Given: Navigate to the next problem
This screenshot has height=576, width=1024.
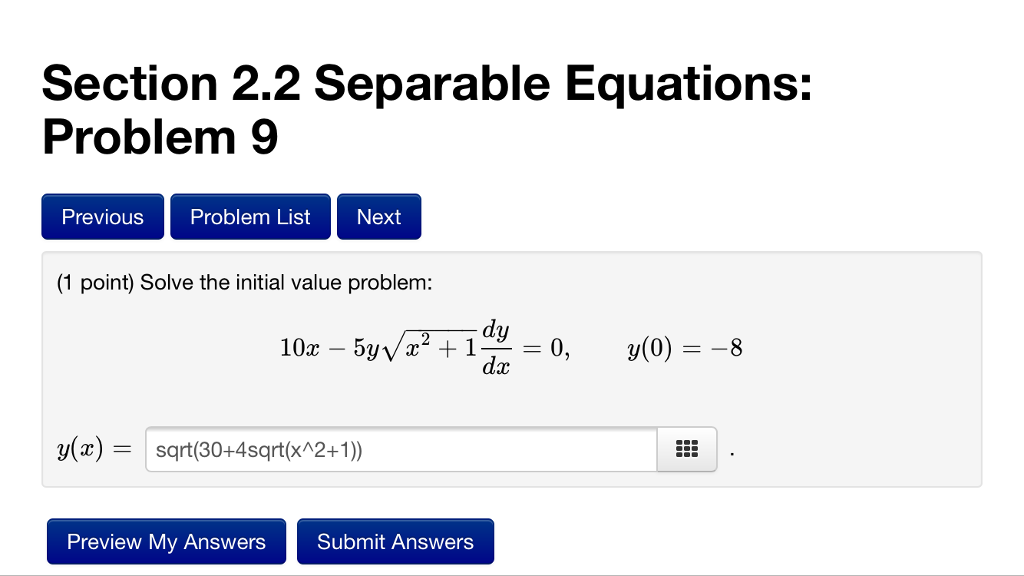Looking at the screenshot, I should click(x=379, y=216).
